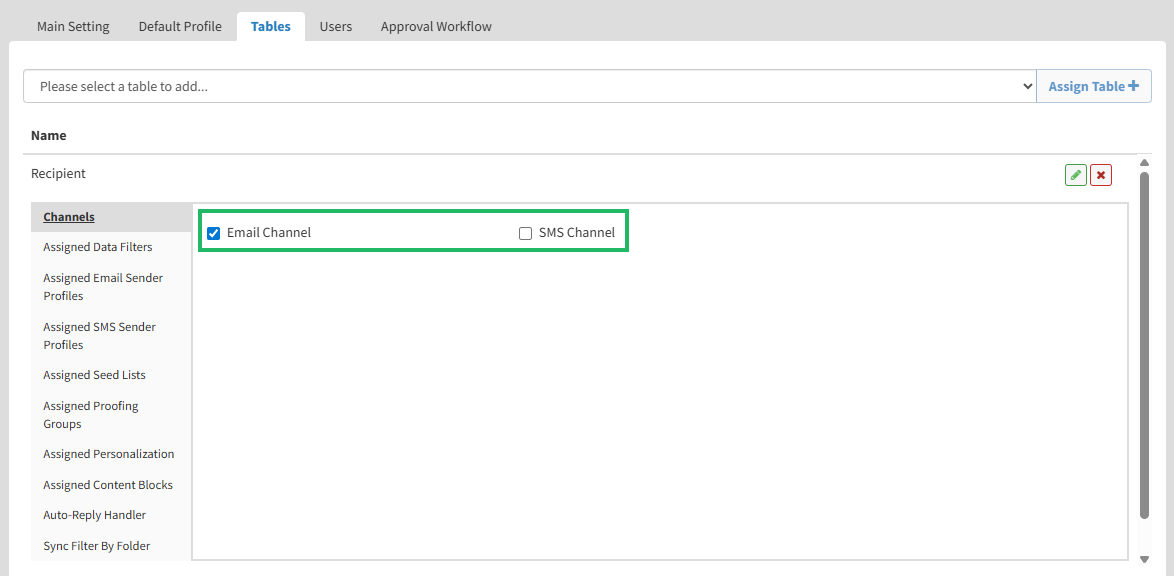Switch to the Main Setting tab
1174x576 pixels.
pos(73,26)
